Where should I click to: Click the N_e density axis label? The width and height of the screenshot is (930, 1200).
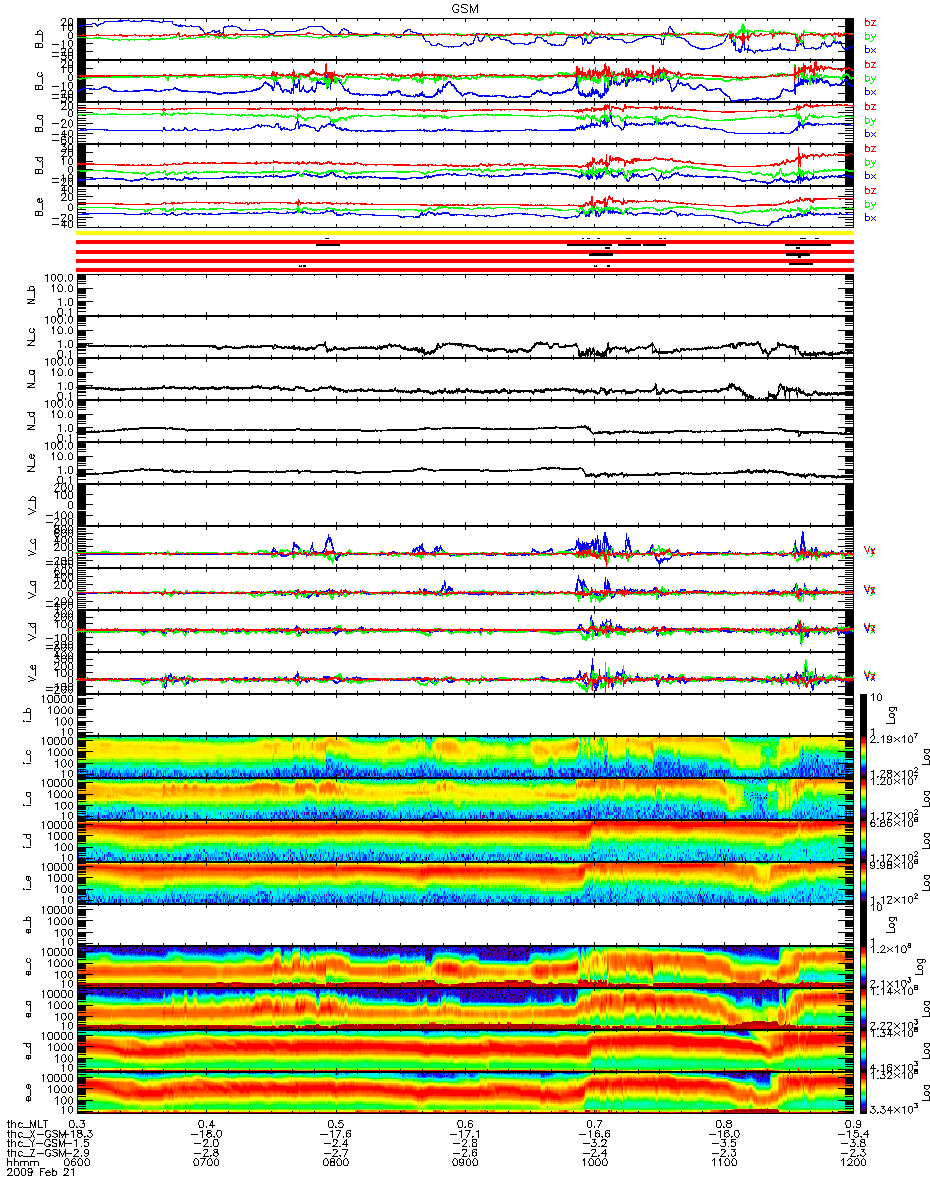(x=30, y=463)
